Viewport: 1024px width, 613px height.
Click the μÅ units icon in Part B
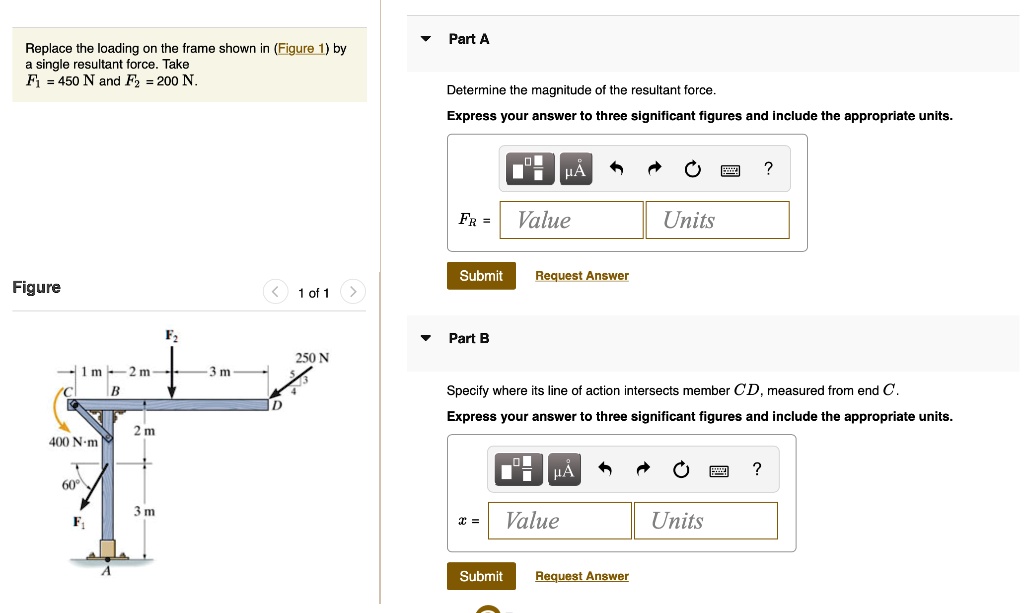click(563, 469)
